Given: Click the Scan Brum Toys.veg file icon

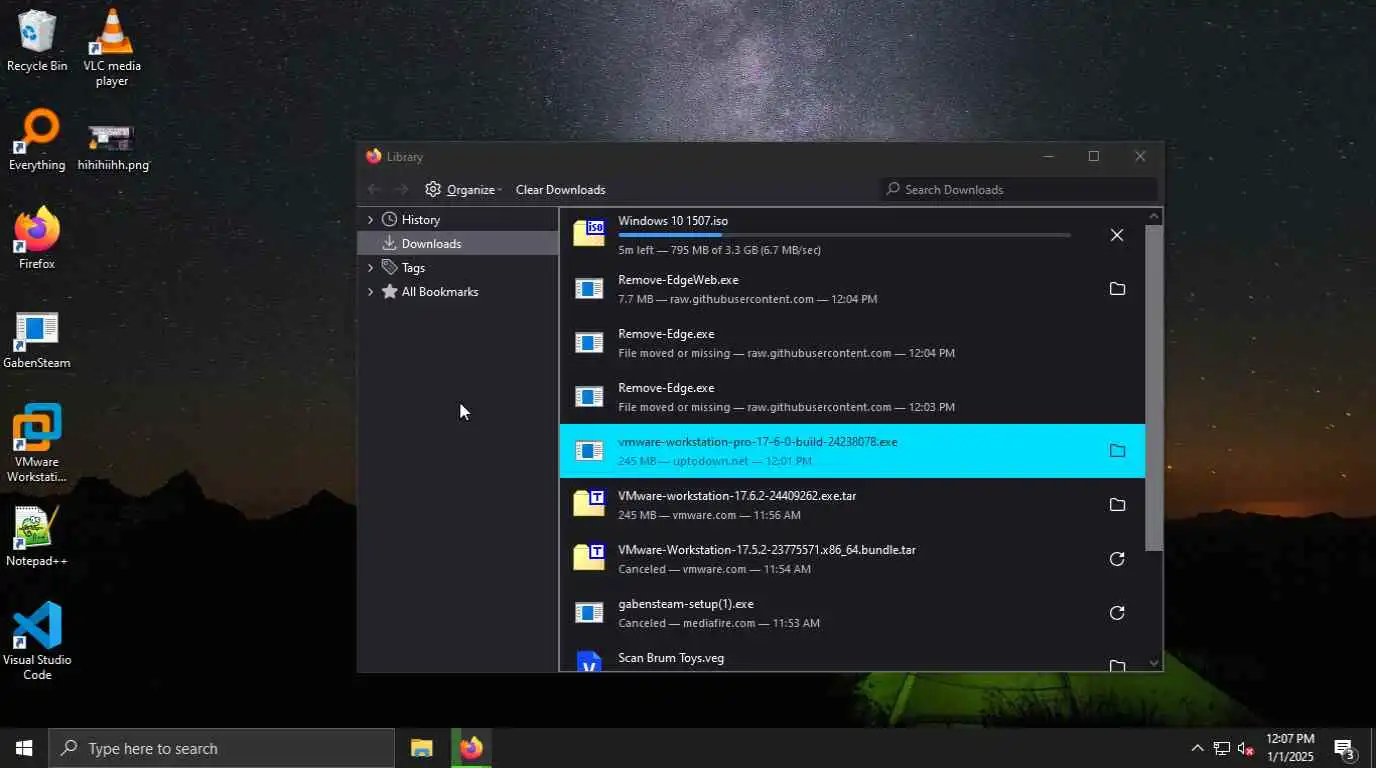Looking at the screenshot, I should tap(589, 662).
